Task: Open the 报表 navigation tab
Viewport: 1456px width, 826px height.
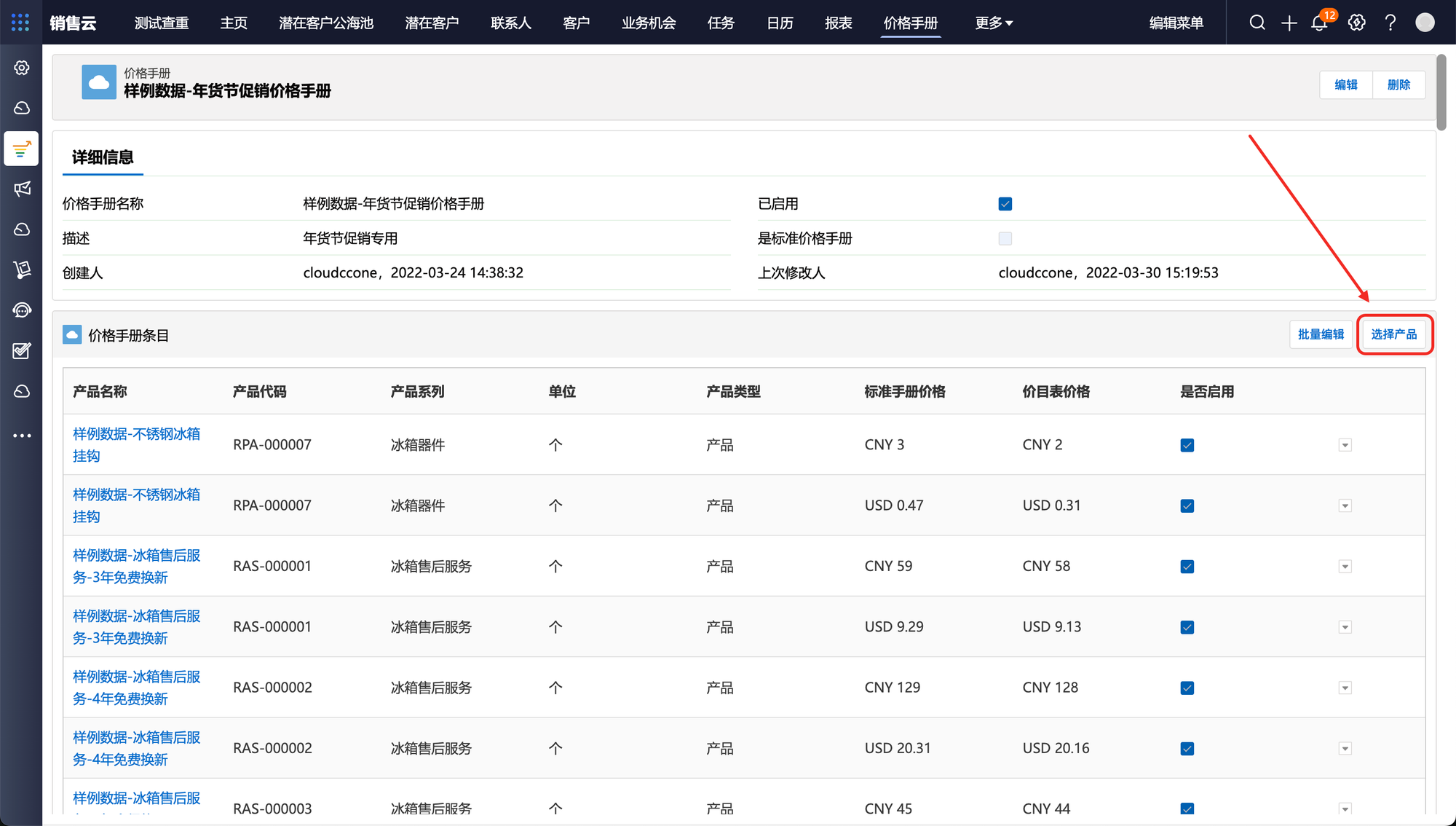Action: tap(838, 23)
